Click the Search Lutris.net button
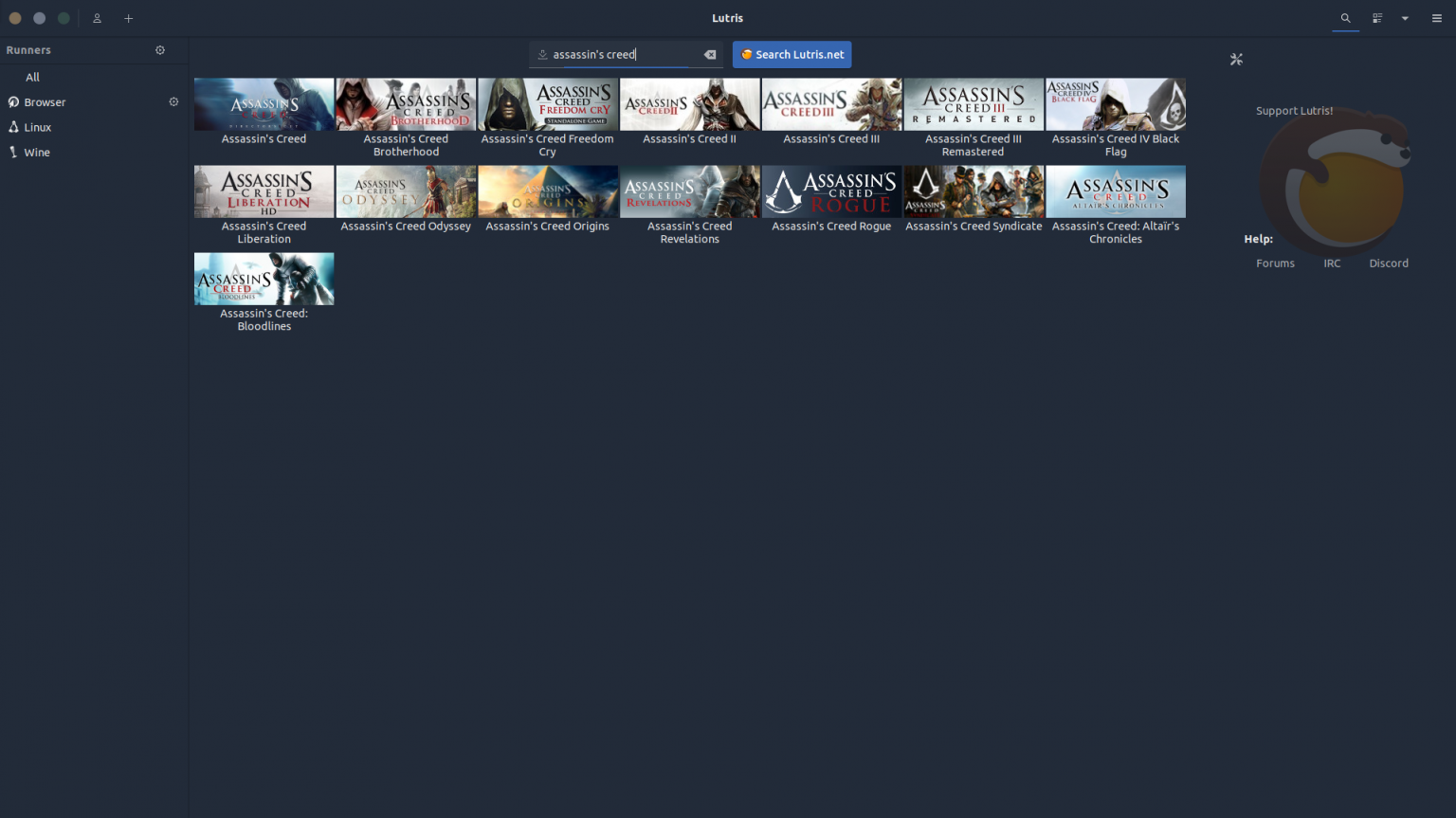This screenshot has height=818, width=1456. click(x=792, y=55)
